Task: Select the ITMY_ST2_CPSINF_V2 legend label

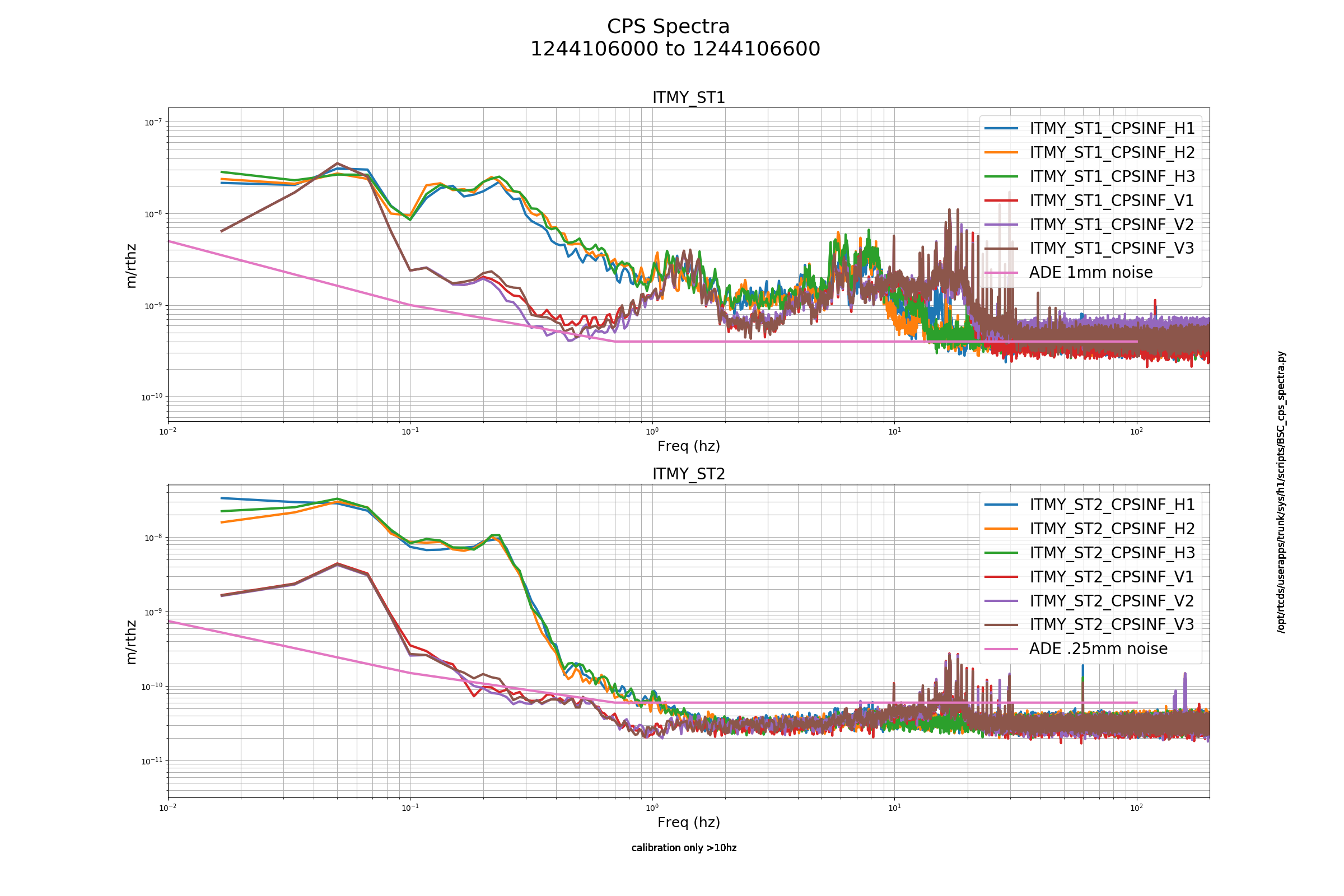Action: 1112,600
